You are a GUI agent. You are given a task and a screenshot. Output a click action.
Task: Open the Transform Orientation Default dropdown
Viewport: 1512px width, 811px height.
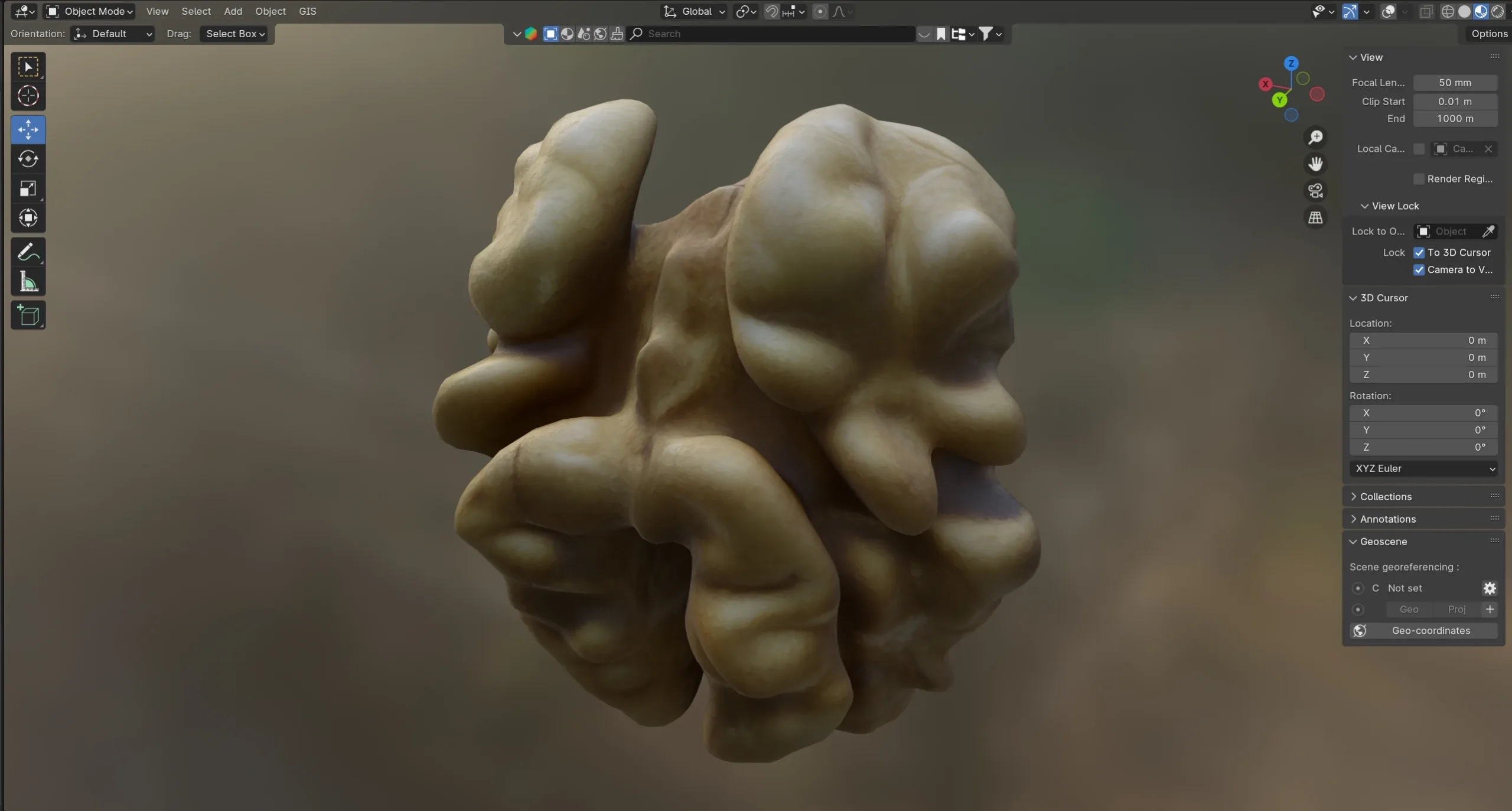(112, 34)
